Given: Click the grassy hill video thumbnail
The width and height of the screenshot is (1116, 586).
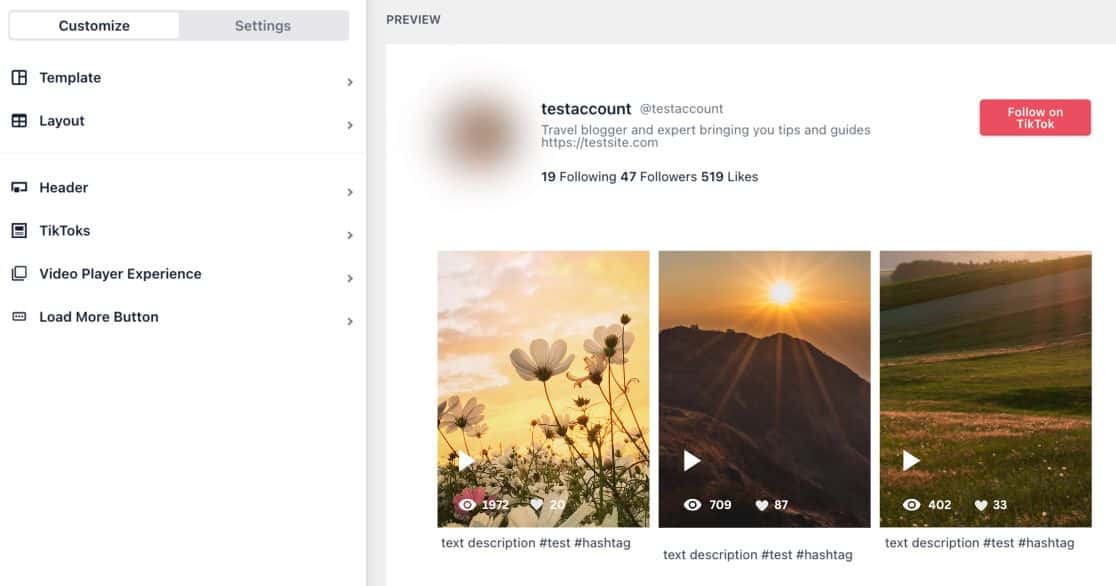Looking at the screenshot, I should click(x=985, y=388).
